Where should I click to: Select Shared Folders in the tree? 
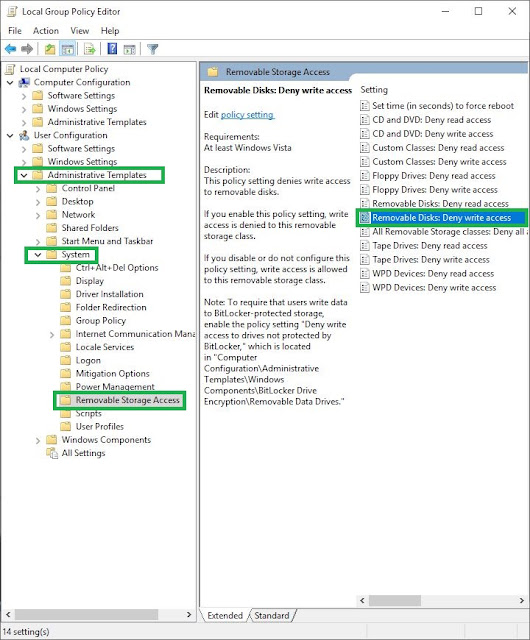coord(90,228)
